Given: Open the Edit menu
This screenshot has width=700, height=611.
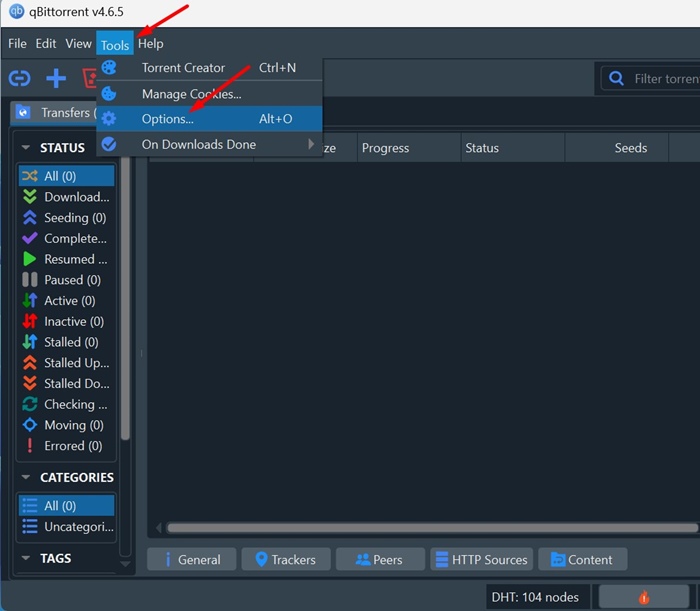Looking at the screenshot, I should pyautogui.click(x=46, y=43).
